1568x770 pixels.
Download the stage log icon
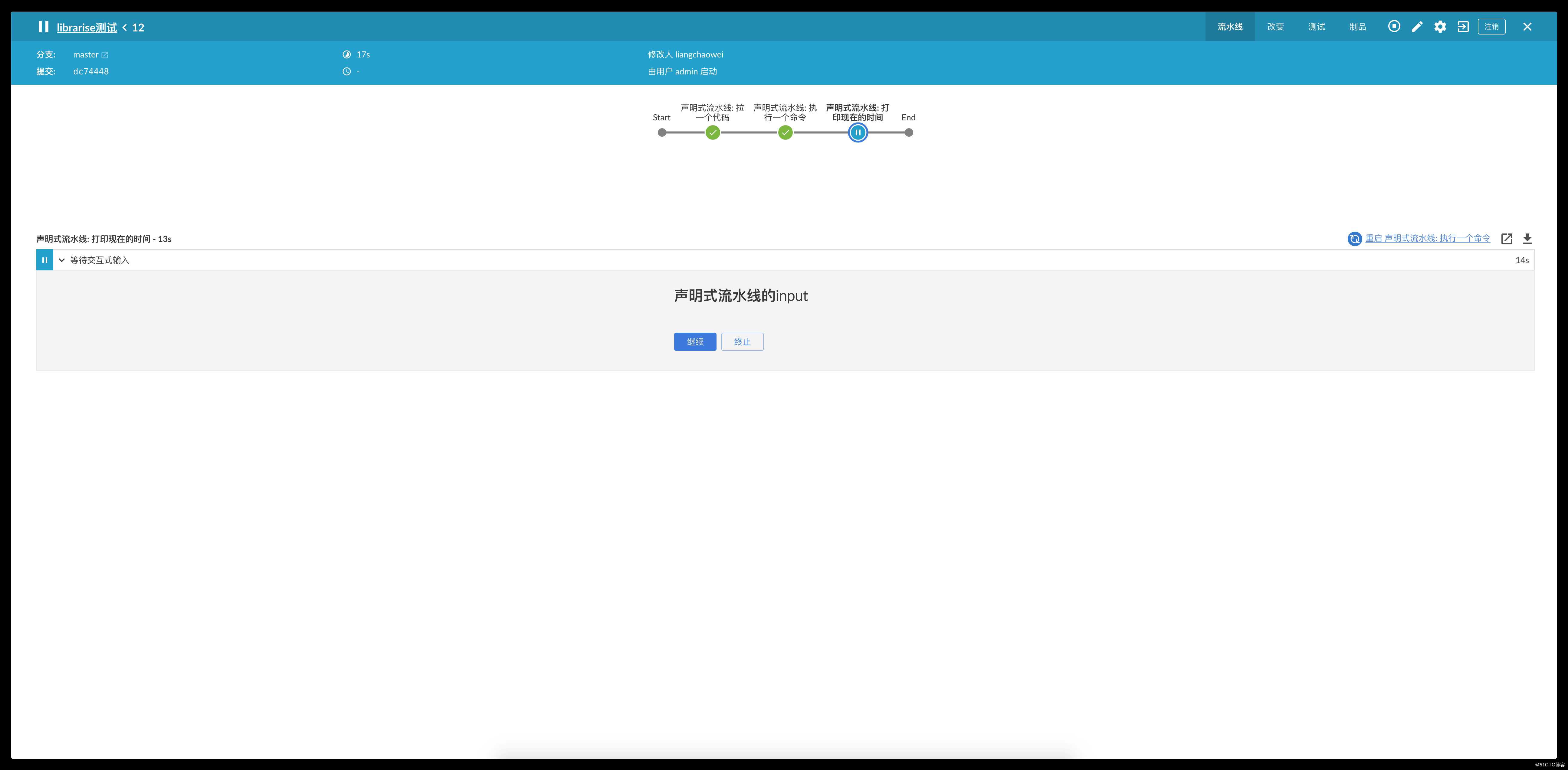tap(1527, 238)
